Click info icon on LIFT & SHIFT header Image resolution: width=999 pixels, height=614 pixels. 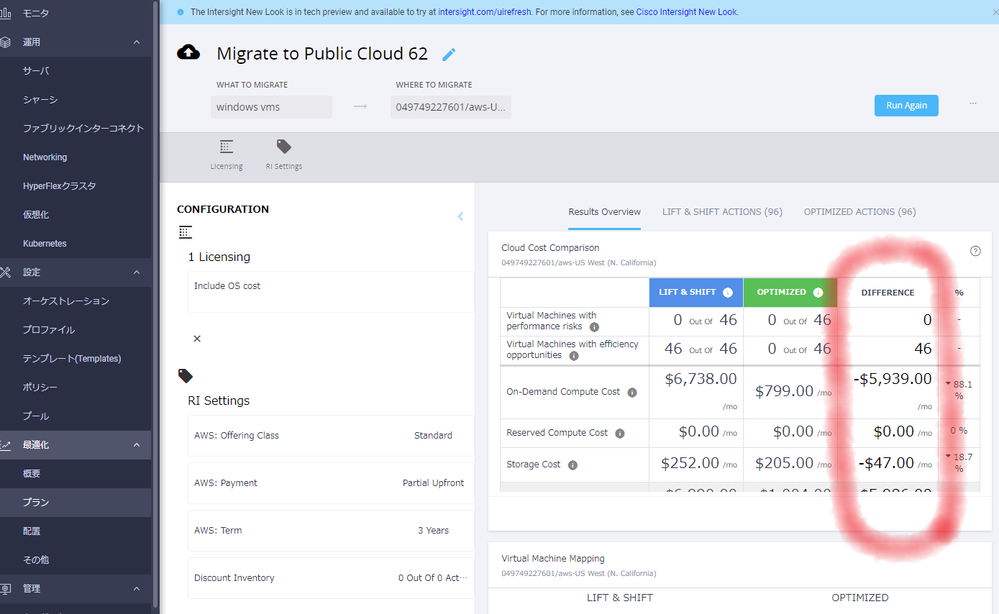click(728, 292)
